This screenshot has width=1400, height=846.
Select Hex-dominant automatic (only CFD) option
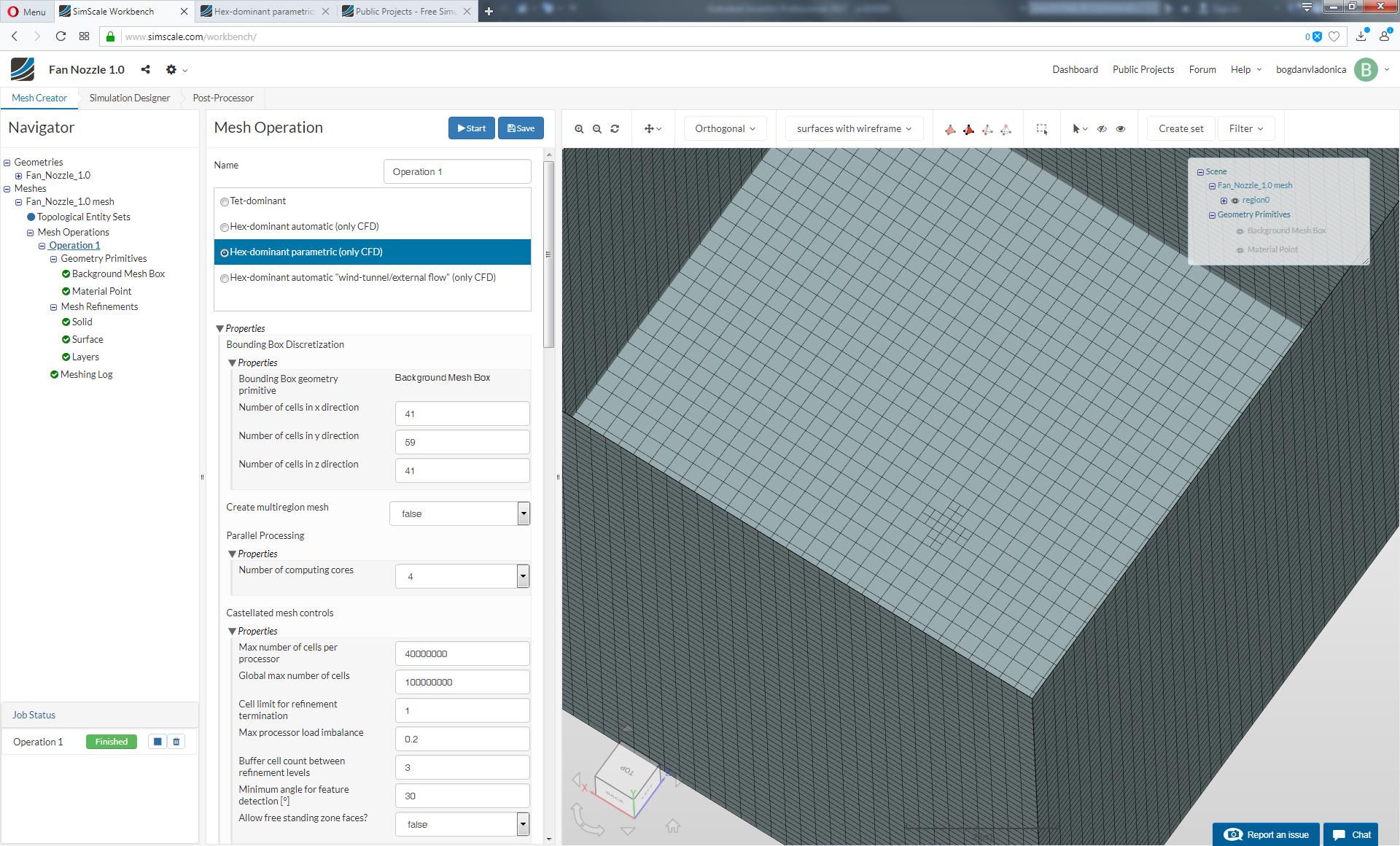225,228
